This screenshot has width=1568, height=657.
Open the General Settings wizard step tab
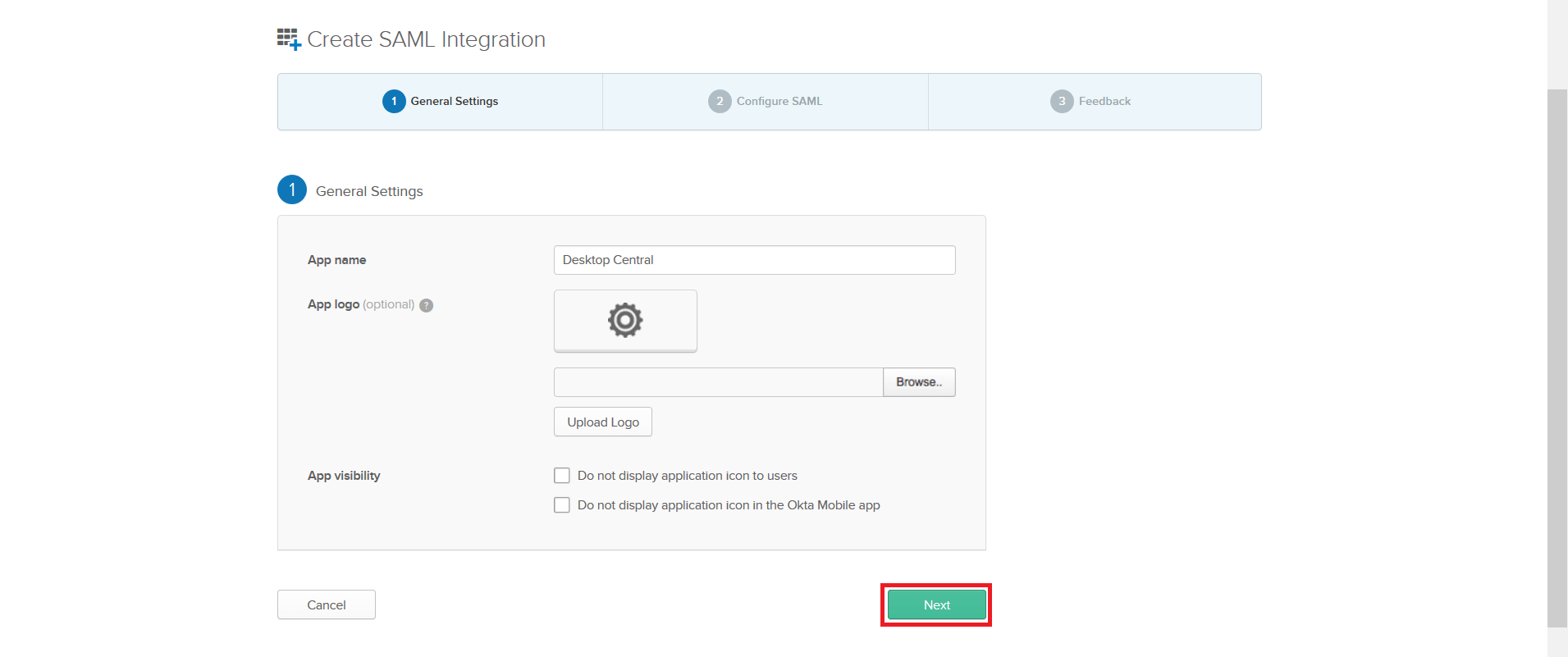441,102
